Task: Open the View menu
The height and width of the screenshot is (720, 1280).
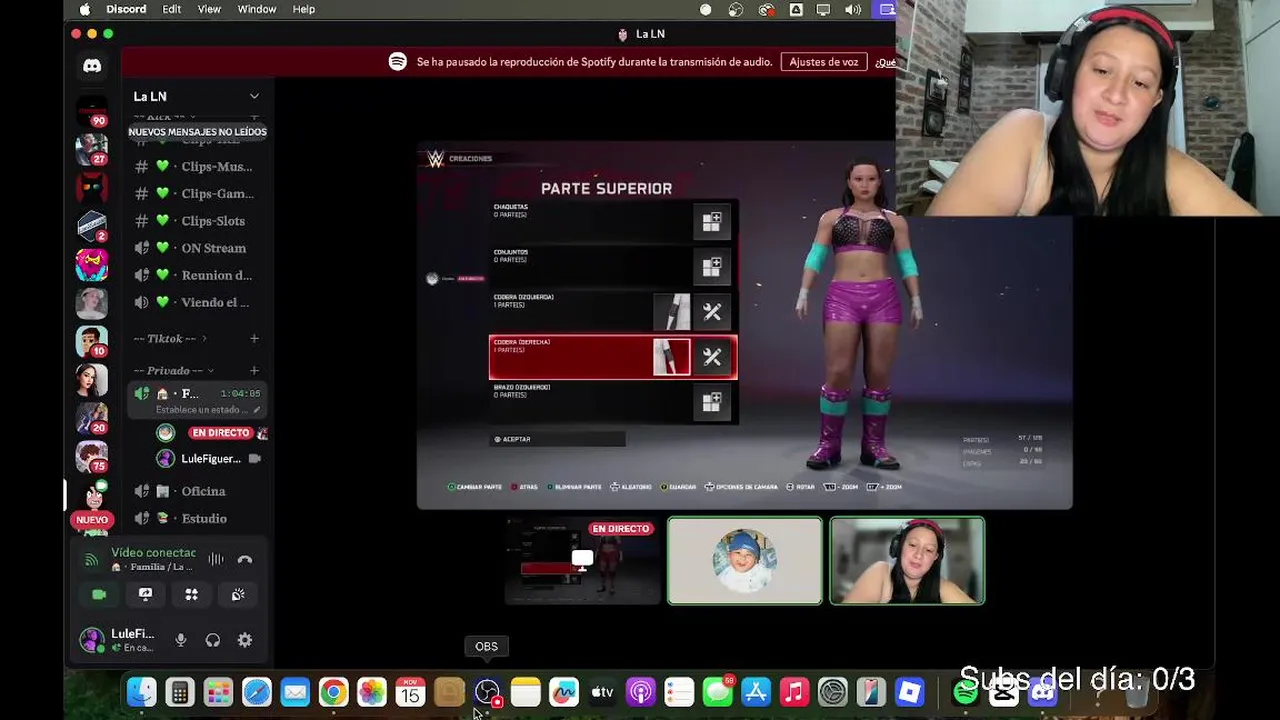Action: pos(209,9)
